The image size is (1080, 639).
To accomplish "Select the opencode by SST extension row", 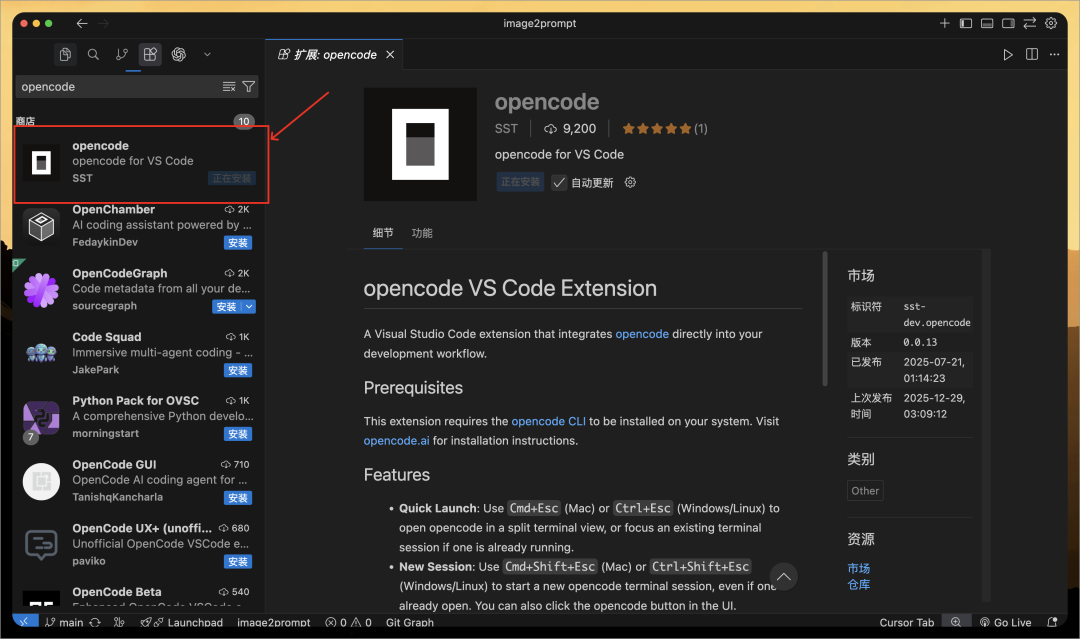I will click(x=141, y=164).
